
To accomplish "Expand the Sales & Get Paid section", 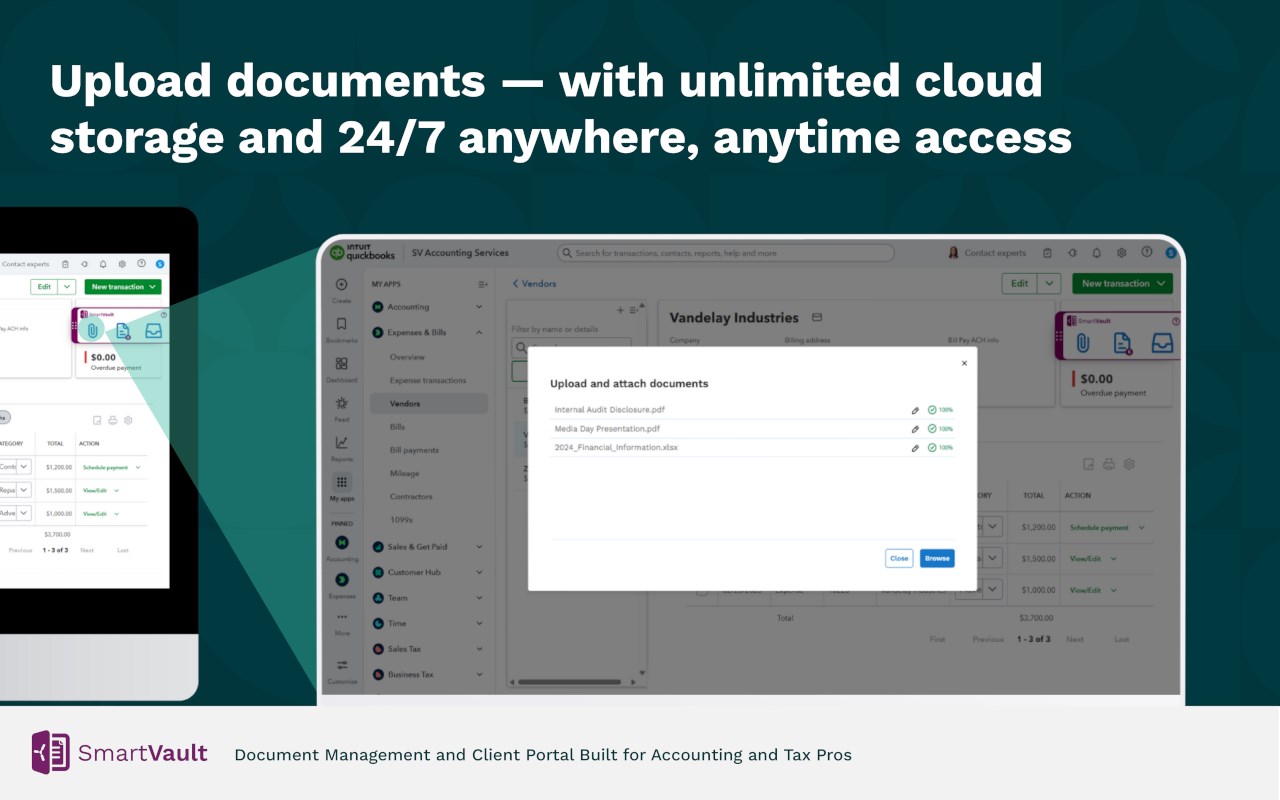I will point(479,547).
